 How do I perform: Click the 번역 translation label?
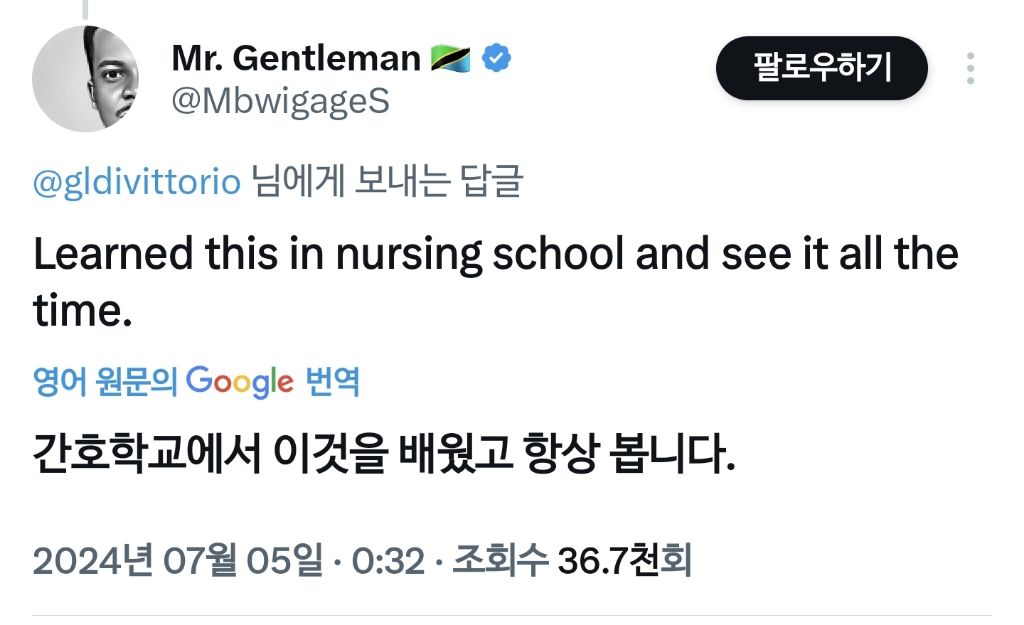(x=331, y=381)
